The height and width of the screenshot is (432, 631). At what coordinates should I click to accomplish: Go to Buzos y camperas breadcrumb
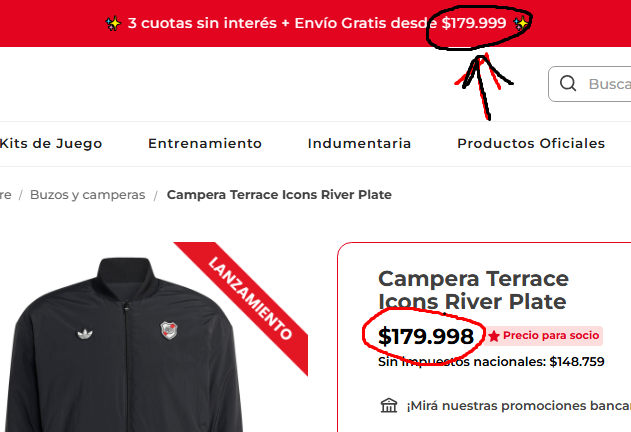pos(87,195)
